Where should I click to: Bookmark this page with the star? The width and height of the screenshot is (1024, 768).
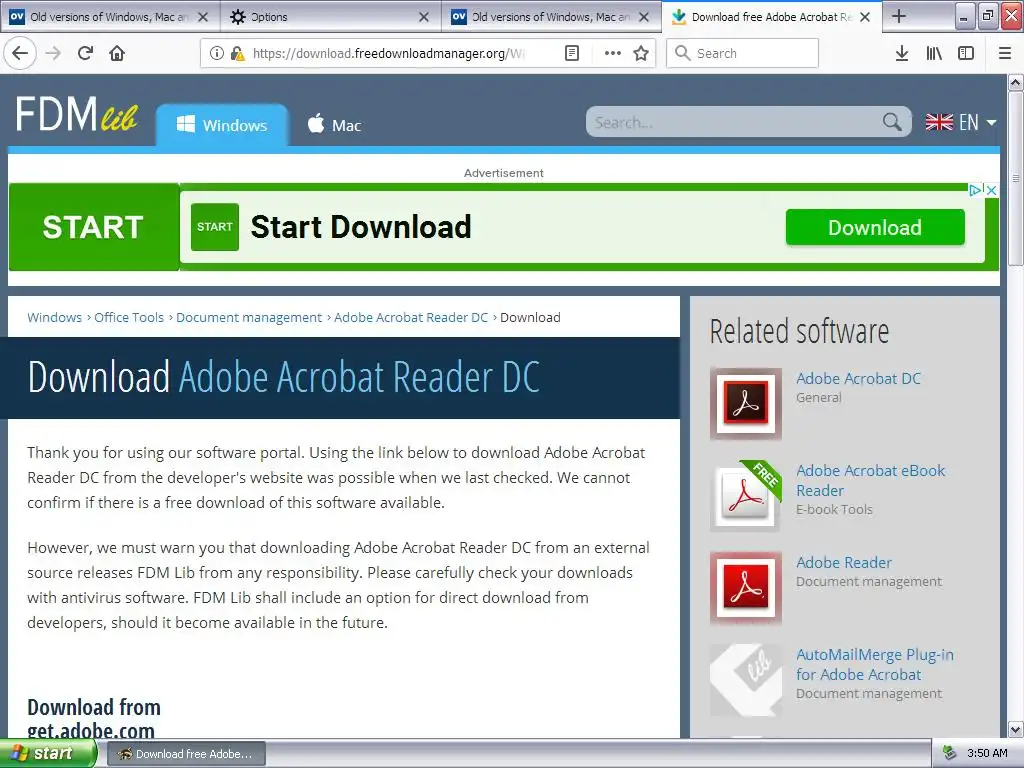click(641, 54)
